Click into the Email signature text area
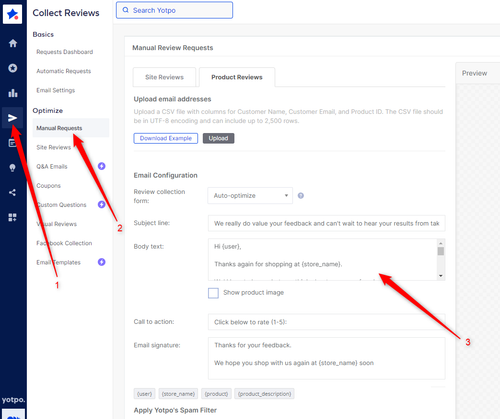The height and width of the screenshot is (419, 500). tap(327, 358)
